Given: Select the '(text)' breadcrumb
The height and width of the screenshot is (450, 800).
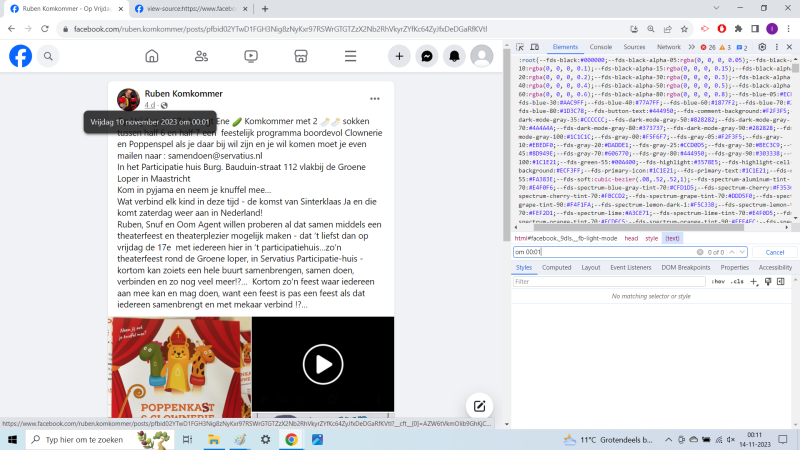Looking at the screenshot, I should [672, 238].
